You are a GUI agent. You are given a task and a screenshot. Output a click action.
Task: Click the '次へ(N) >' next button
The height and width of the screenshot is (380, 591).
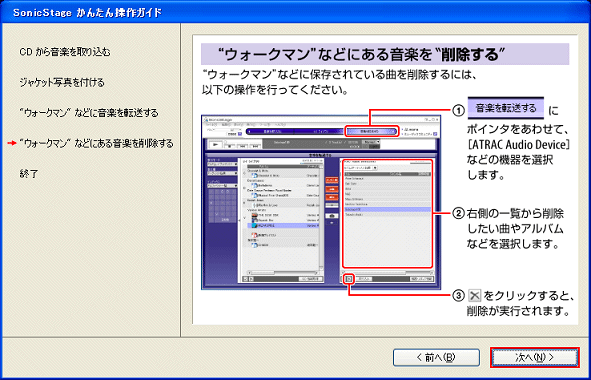(x=534, y=357)
